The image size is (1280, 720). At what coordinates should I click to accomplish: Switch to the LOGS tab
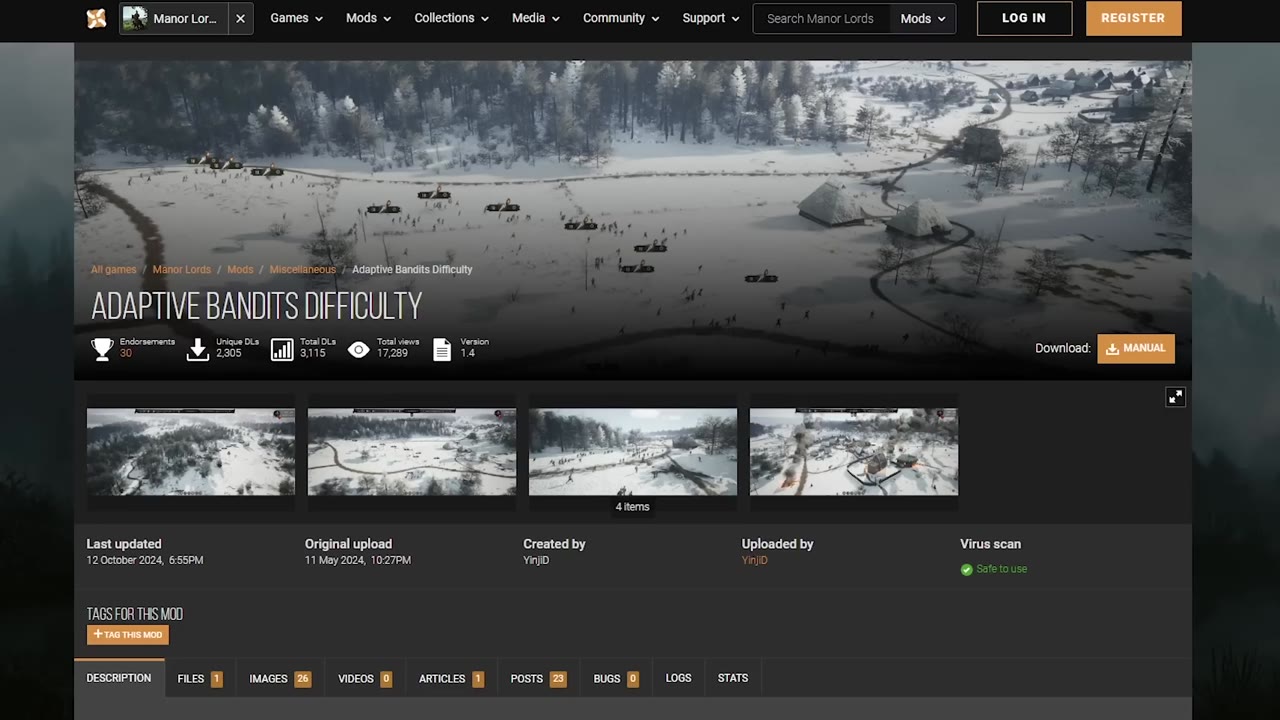point(679,678)
